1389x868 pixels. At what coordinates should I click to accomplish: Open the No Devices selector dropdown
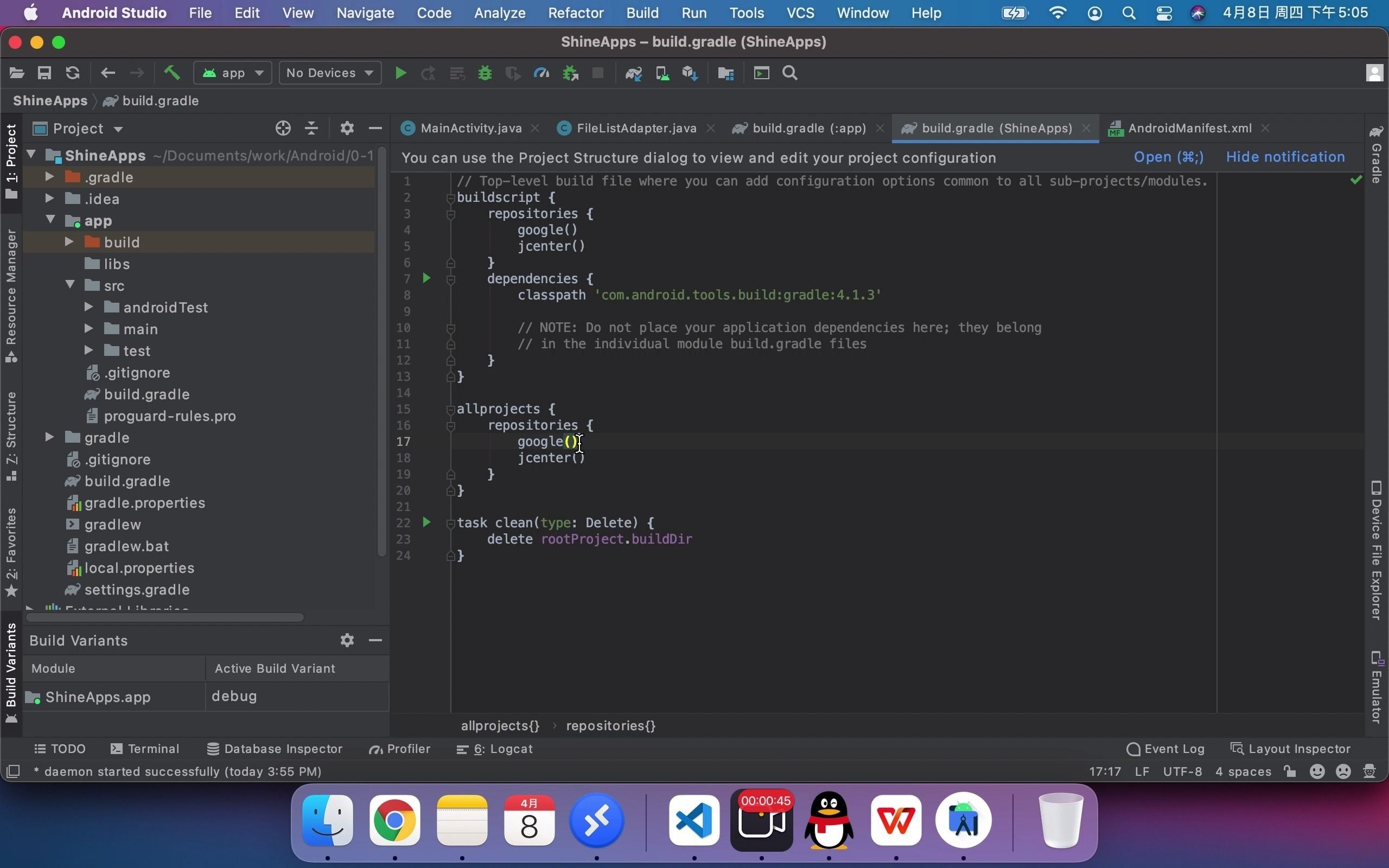330,73
